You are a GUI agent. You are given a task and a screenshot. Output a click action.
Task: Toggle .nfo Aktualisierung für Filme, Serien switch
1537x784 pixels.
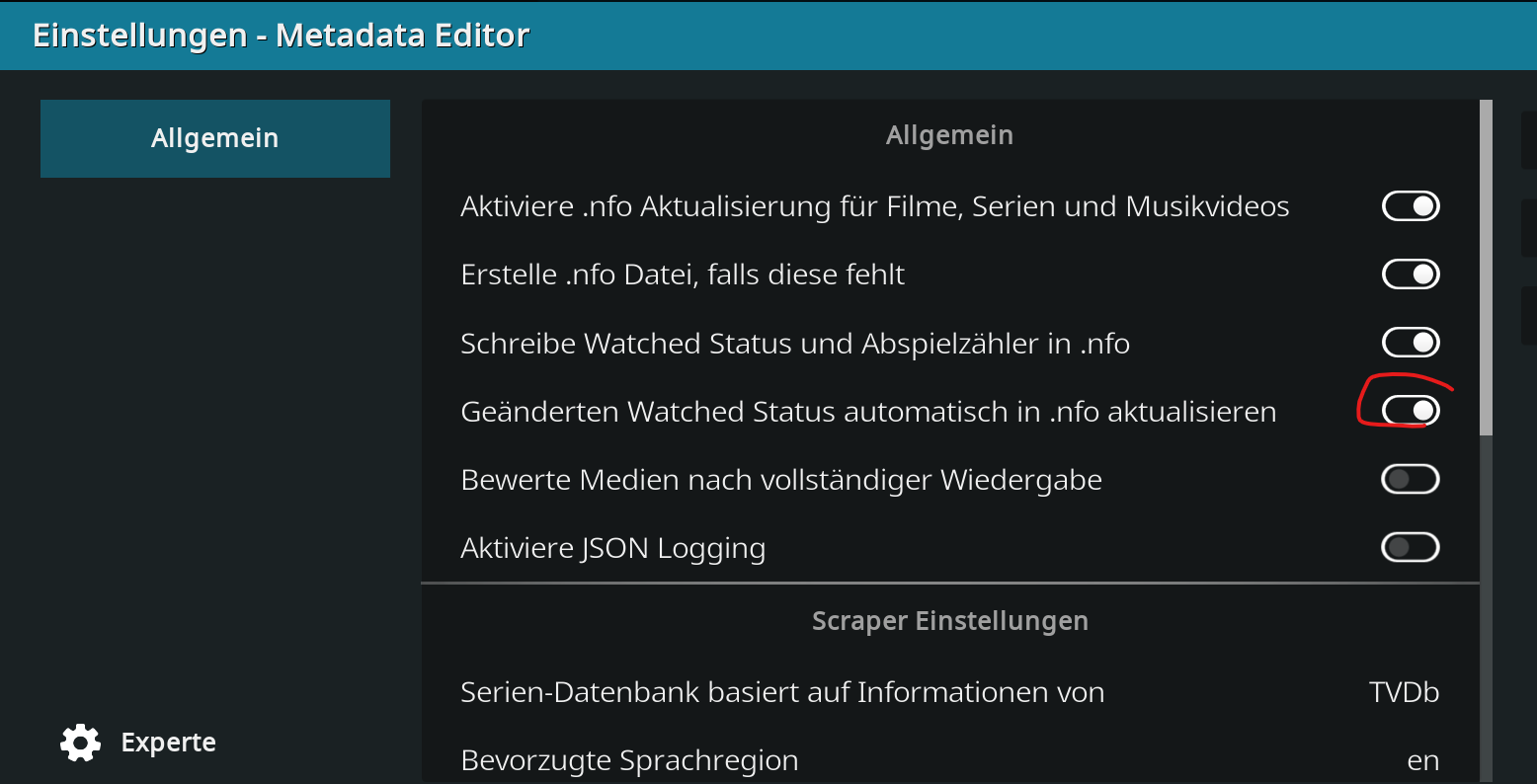pyautogui.click(x=1410, y=206)
